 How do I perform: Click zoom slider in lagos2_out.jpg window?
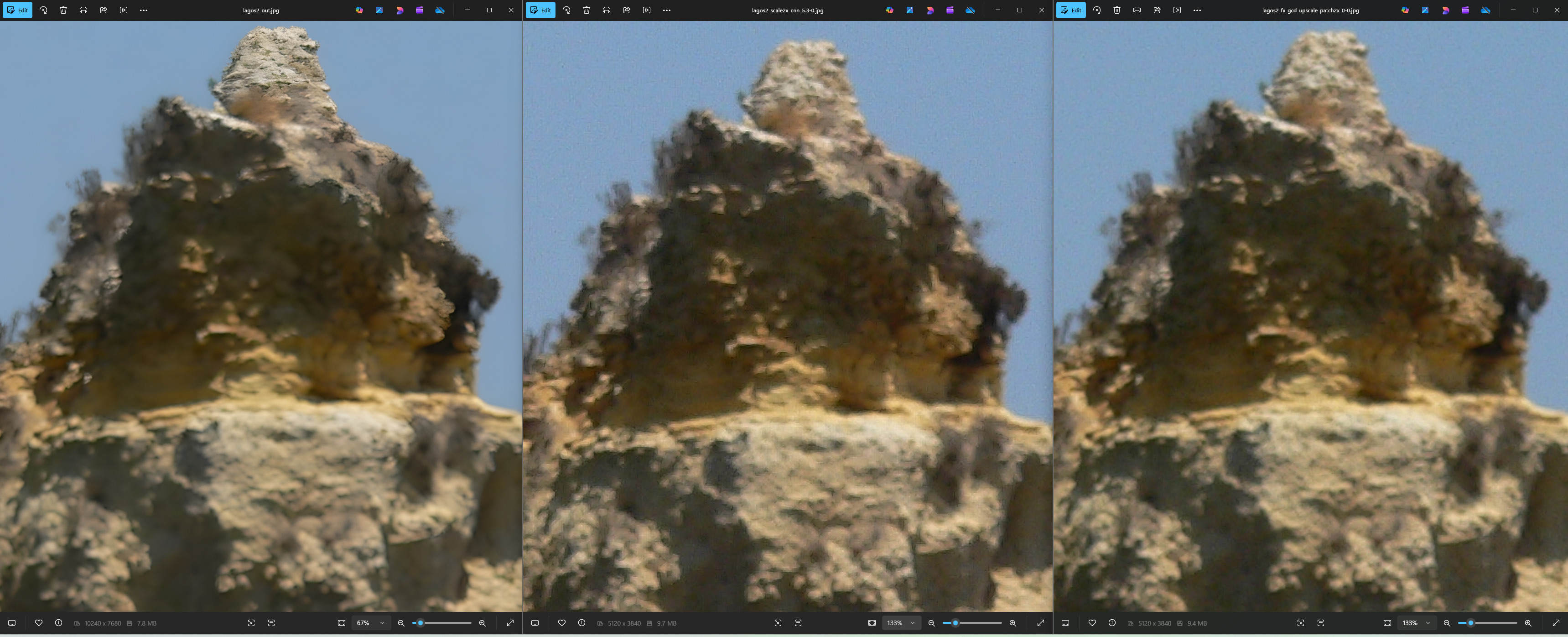pyautogui.click(x=442, y=623)
